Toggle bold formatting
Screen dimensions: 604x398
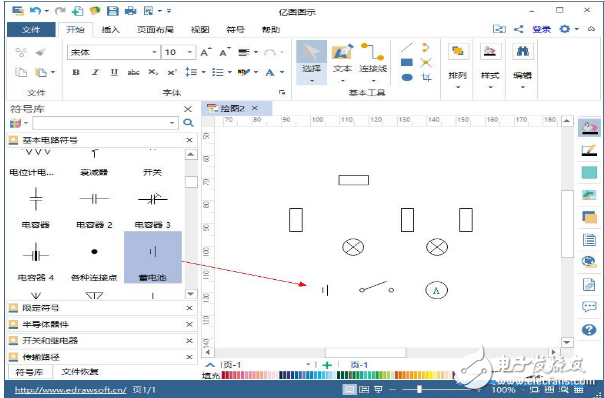pyautogui.click(x=76, y=72)
